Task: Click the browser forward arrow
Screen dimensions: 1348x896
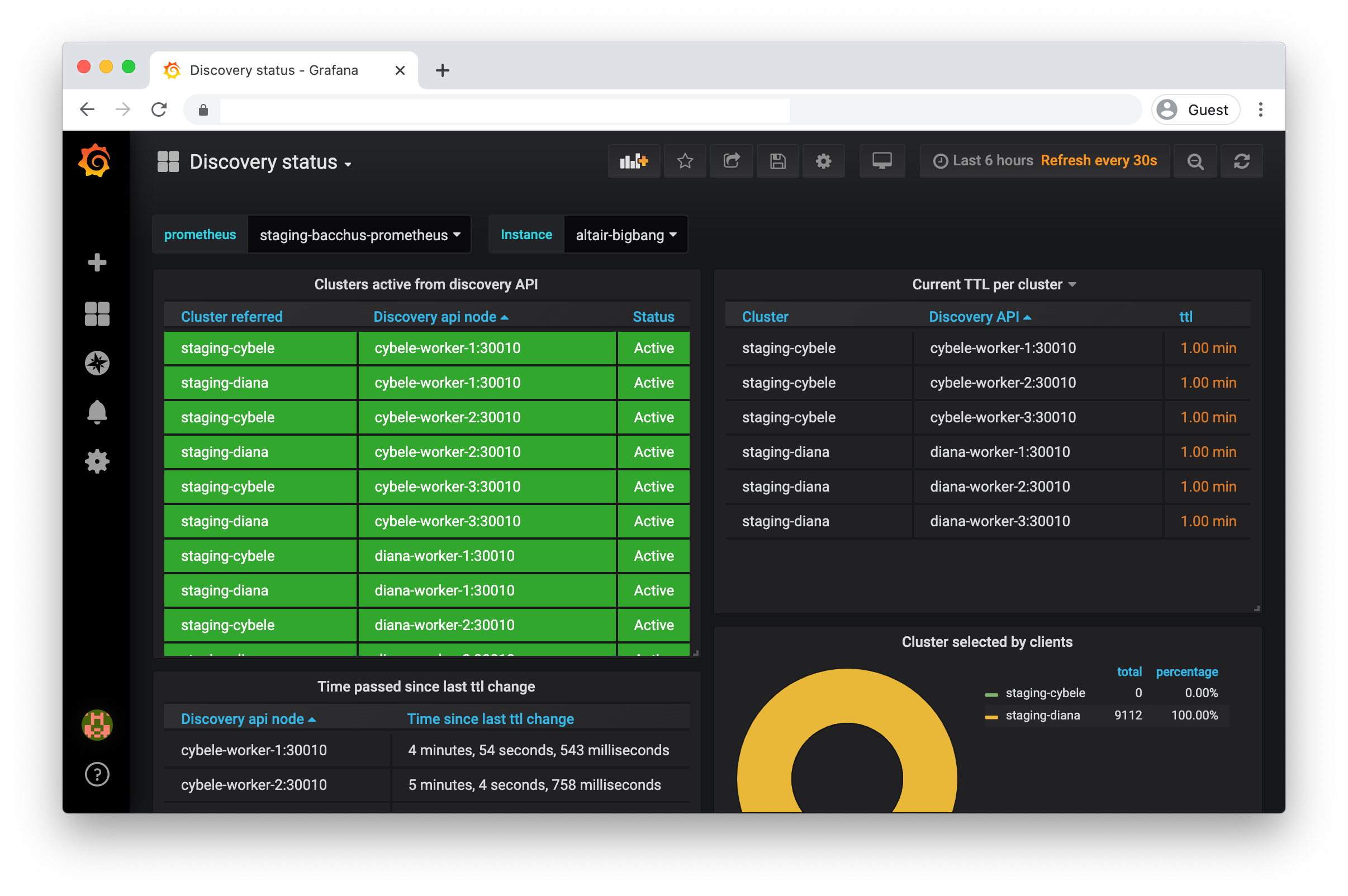Action: click(123, 109)
